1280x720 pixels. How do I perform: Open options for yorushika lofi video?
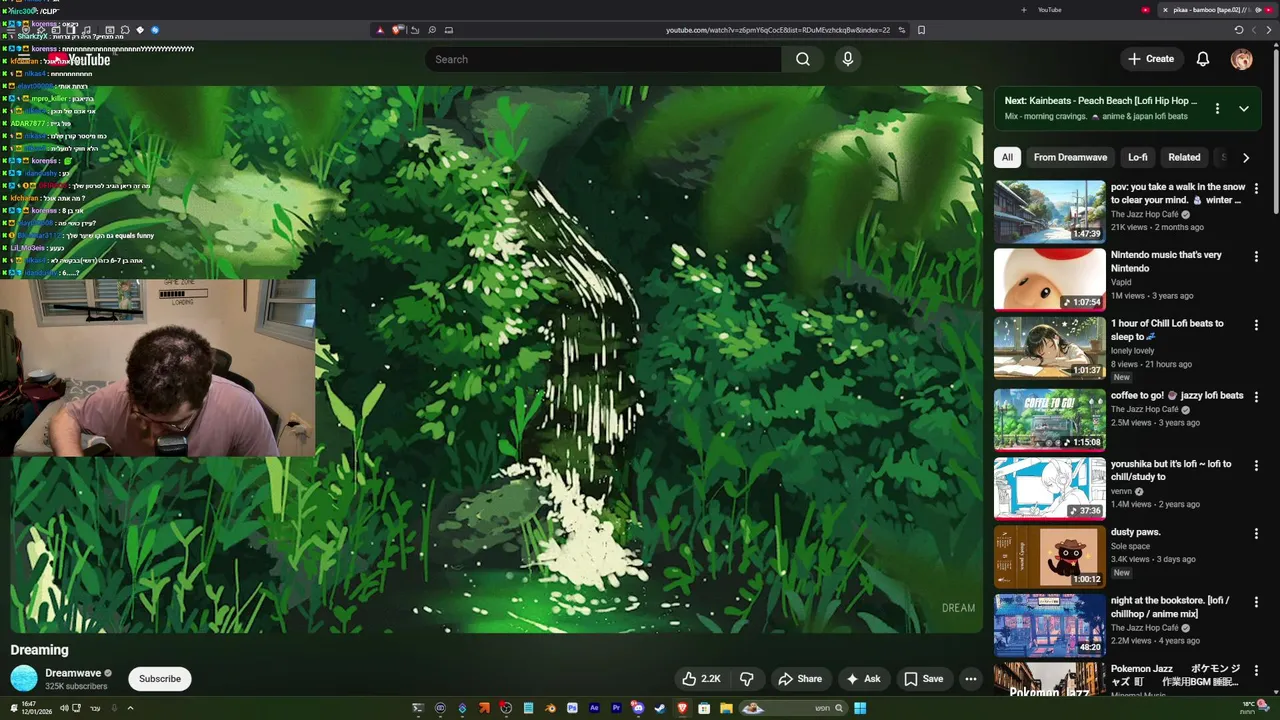click(x=1256, y=465)
